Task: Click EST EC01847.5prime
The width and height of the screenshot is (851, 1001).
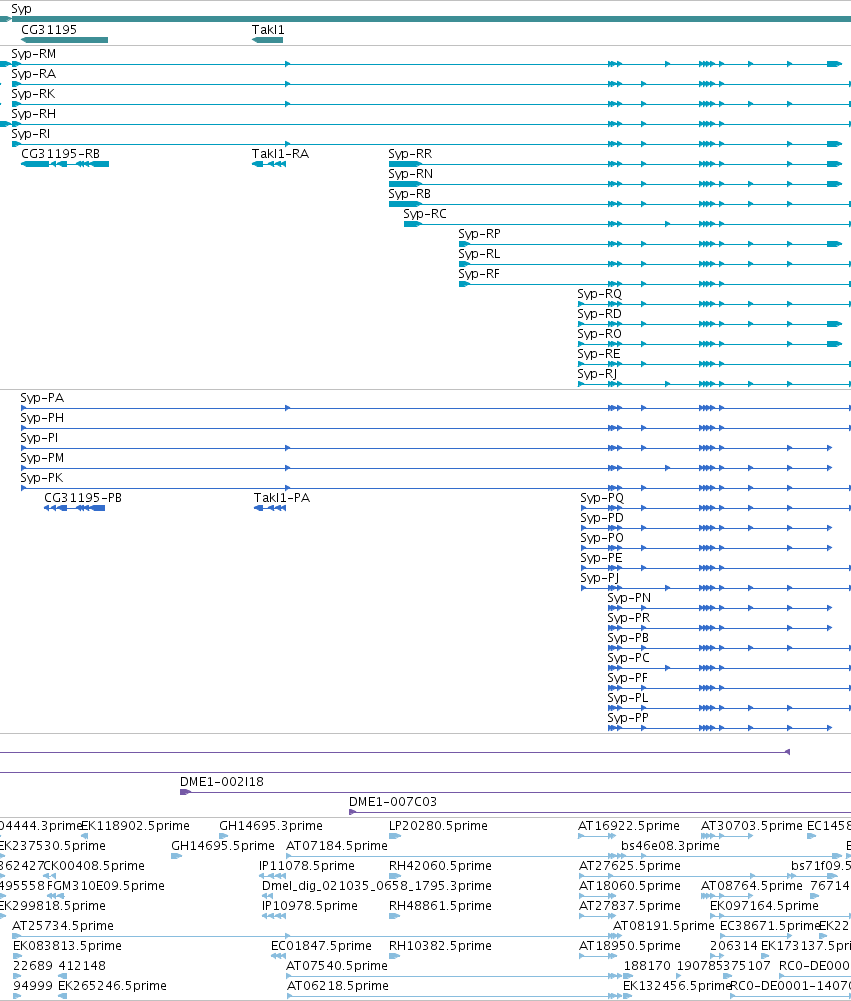Action: point(321,946)
